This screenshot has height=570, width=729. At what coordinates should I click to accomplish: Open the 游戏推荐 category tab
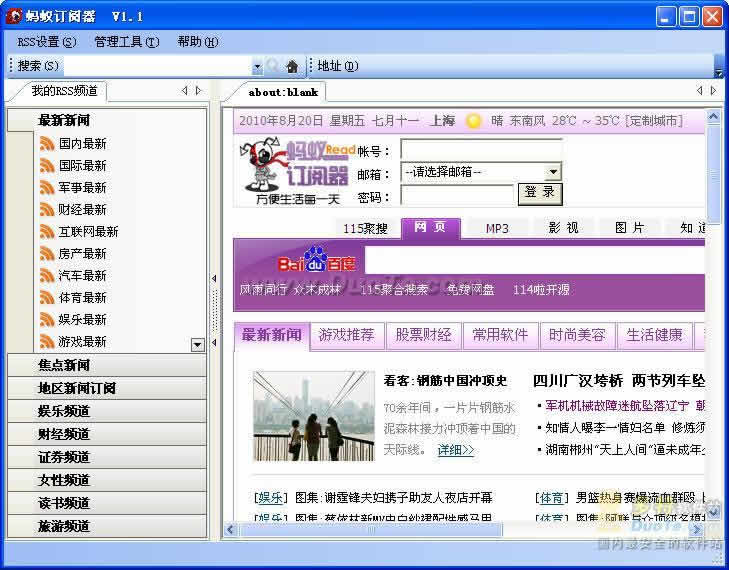[x=346, y=335]
